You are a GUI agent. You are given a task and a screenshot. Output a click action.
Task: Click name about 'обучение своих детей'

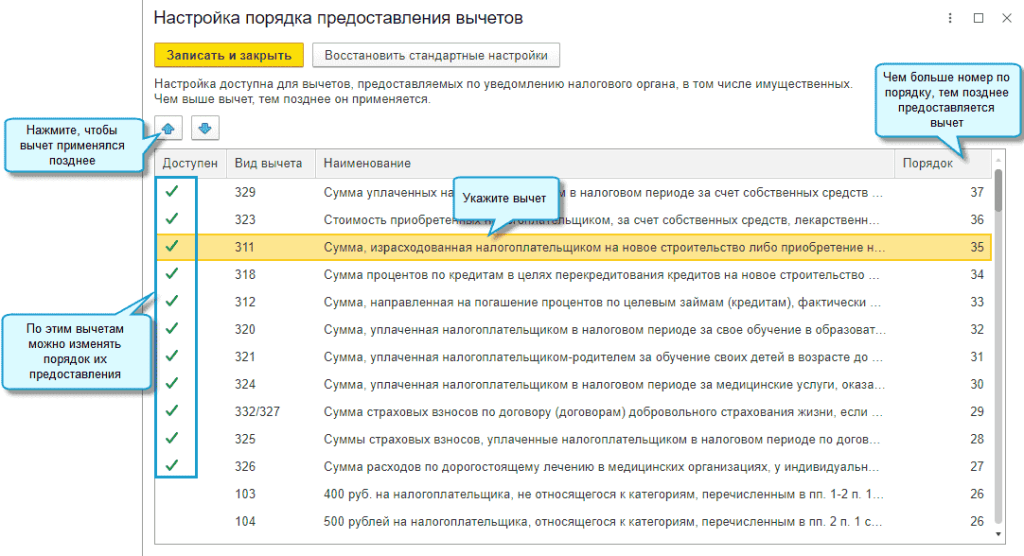603,357
